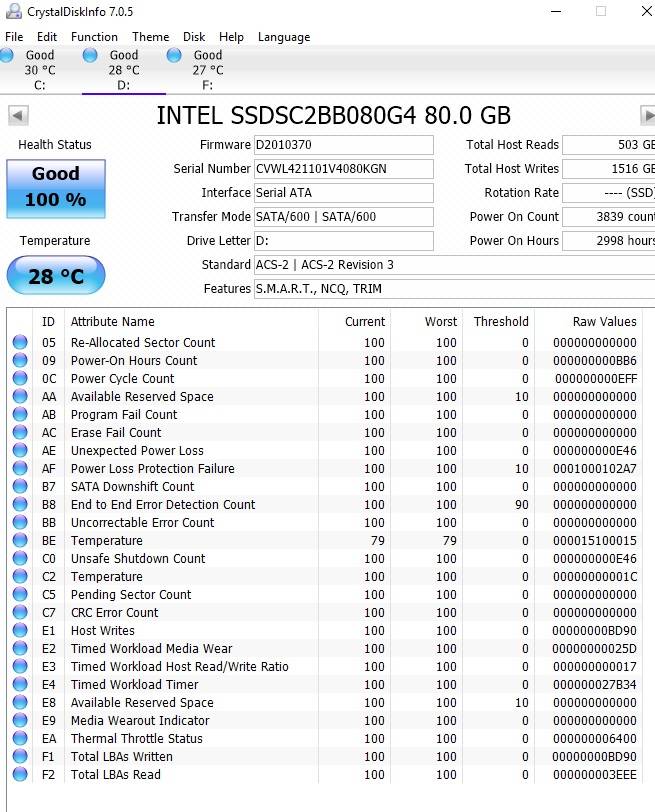
Task: Go to previous disk with left arrow
Action: click(x=18, y=115)
